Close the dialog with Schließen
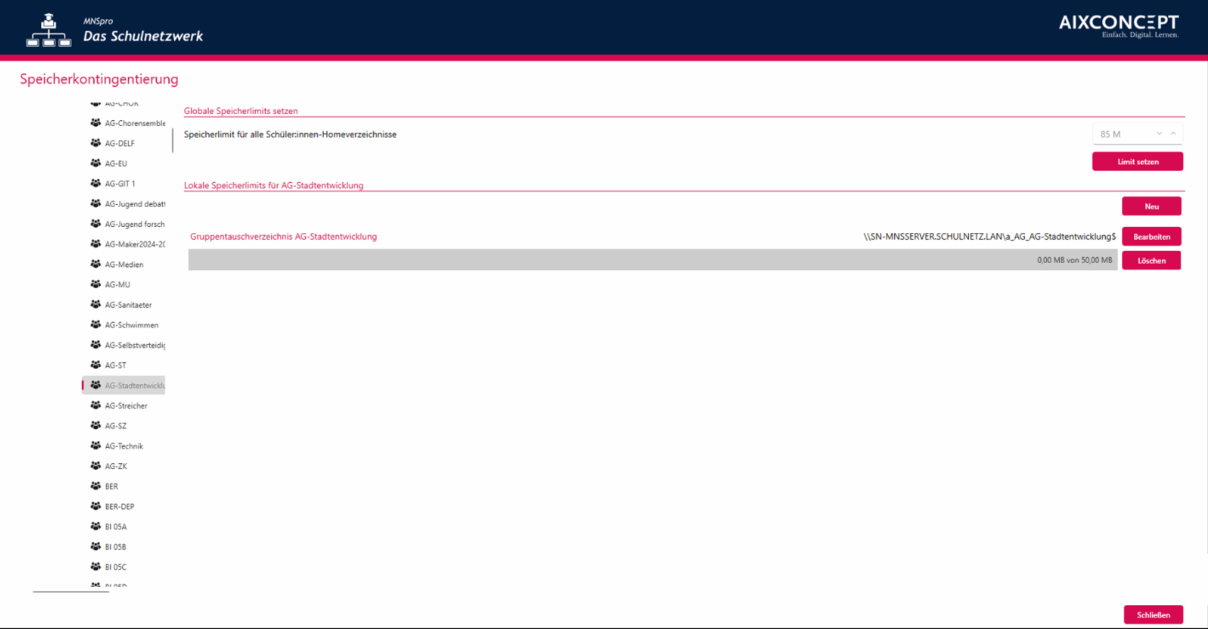The image size is (1208, 629). (x=1153, y=615)
